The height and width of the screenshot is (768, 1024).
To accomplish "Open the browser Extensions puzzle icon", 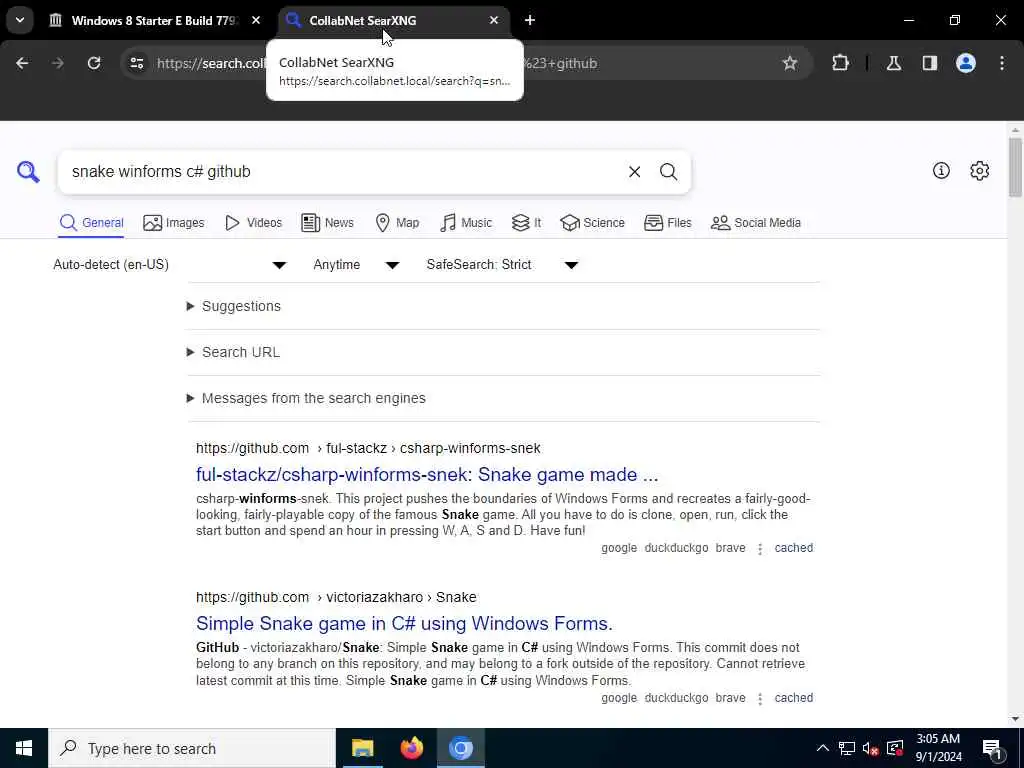I will [840, 63].
